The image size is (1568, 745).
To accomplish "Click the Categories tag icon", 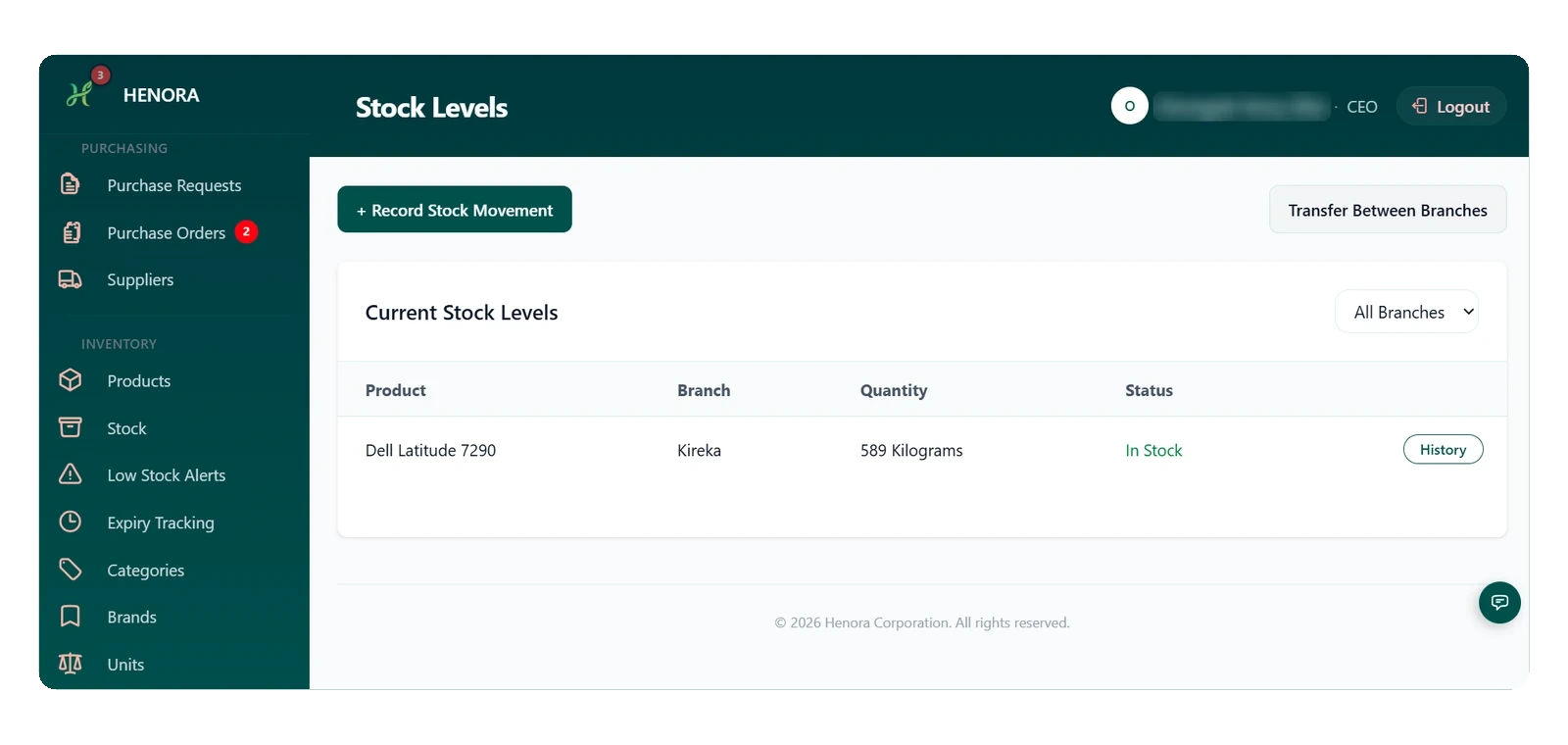I will [71, 570].
